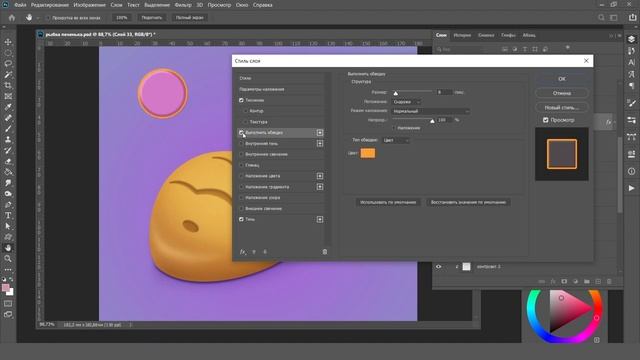The image size is (640, 360).
Task: Open the search icon at top right
Action: click(601, 18)
